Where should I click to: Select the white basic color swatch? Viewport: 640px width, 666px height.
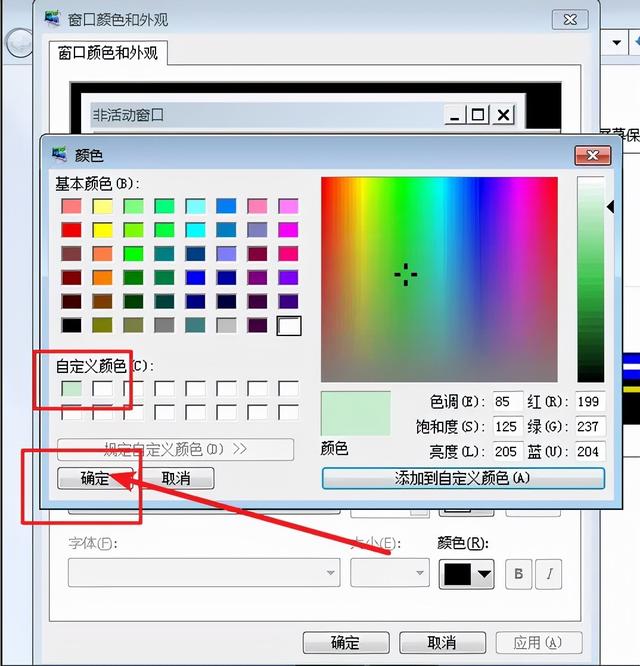[289, 326]
